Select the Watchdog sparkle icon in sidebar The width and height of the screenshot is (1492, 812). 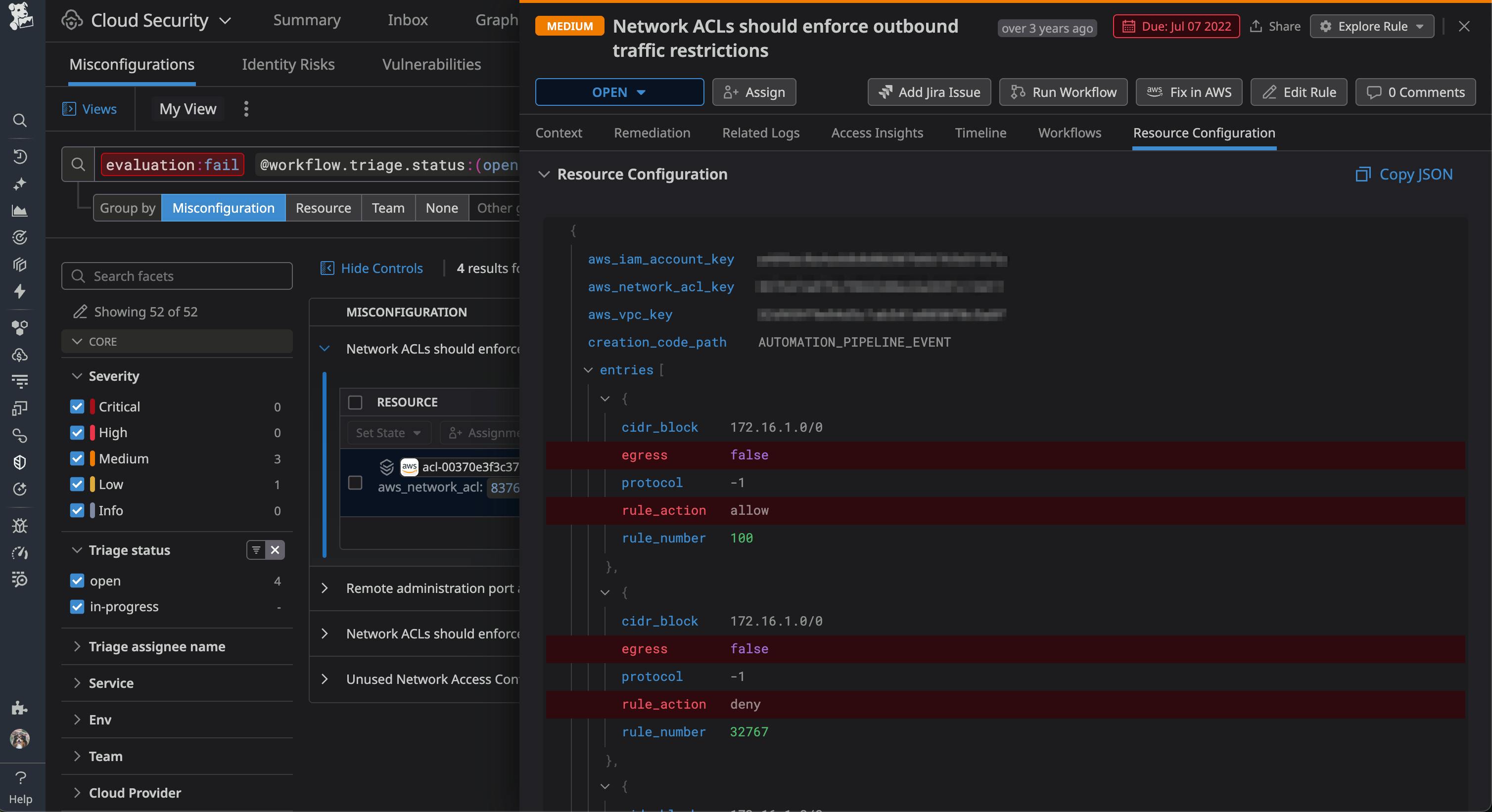point(20,184)
